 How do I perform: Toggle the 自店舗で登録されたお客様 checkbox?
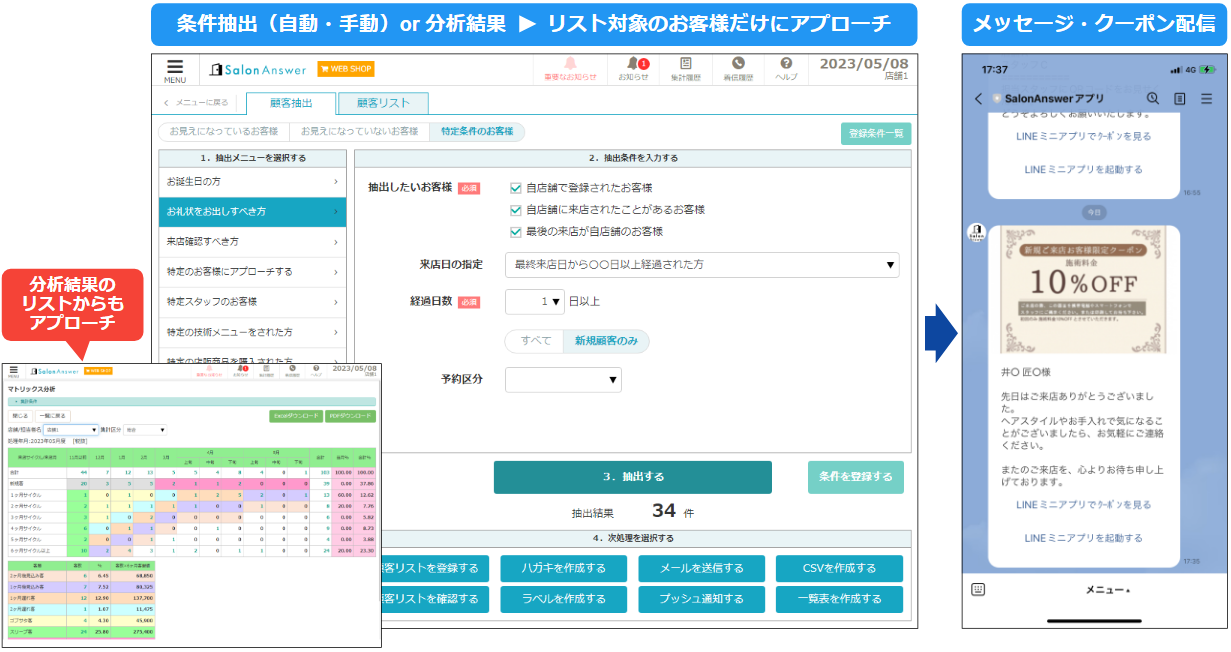516,188
